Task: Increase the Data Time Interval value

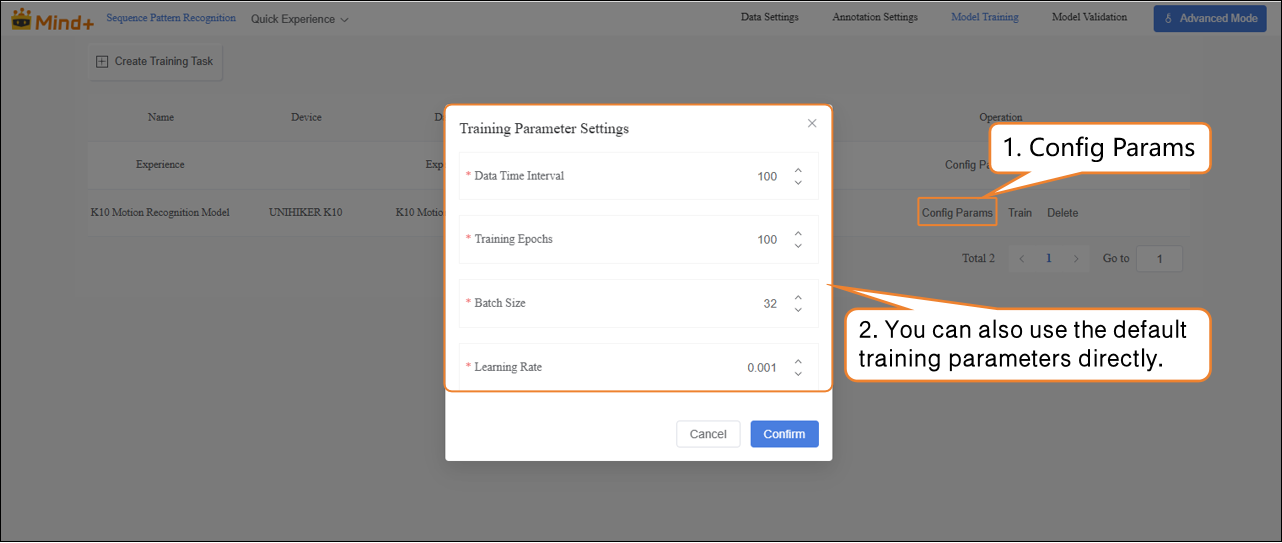Action: (798, 170)
